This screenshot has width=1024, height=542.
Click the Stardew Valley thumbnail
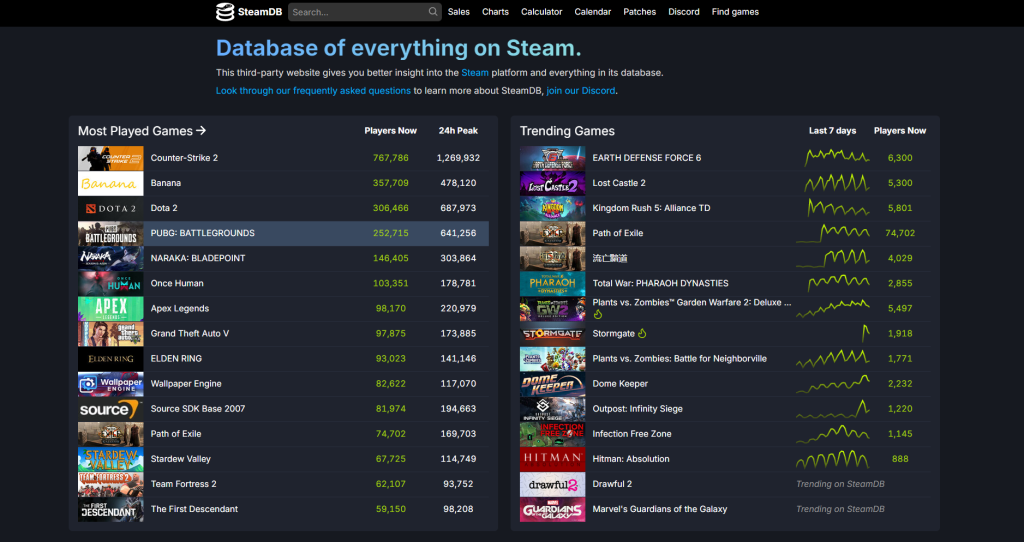coord(110,459)
